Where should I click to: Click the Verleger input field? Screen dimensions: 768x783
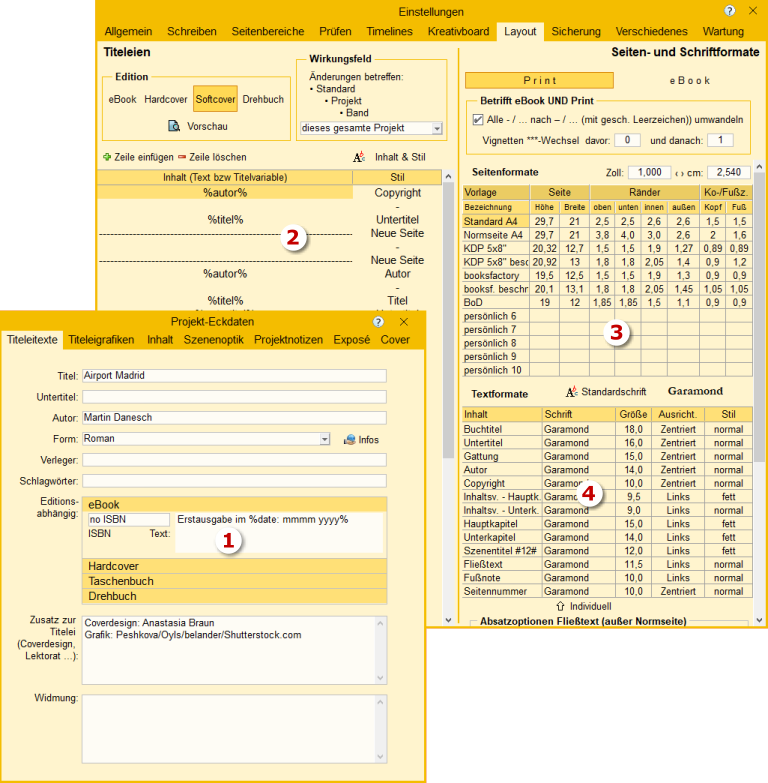234,459
